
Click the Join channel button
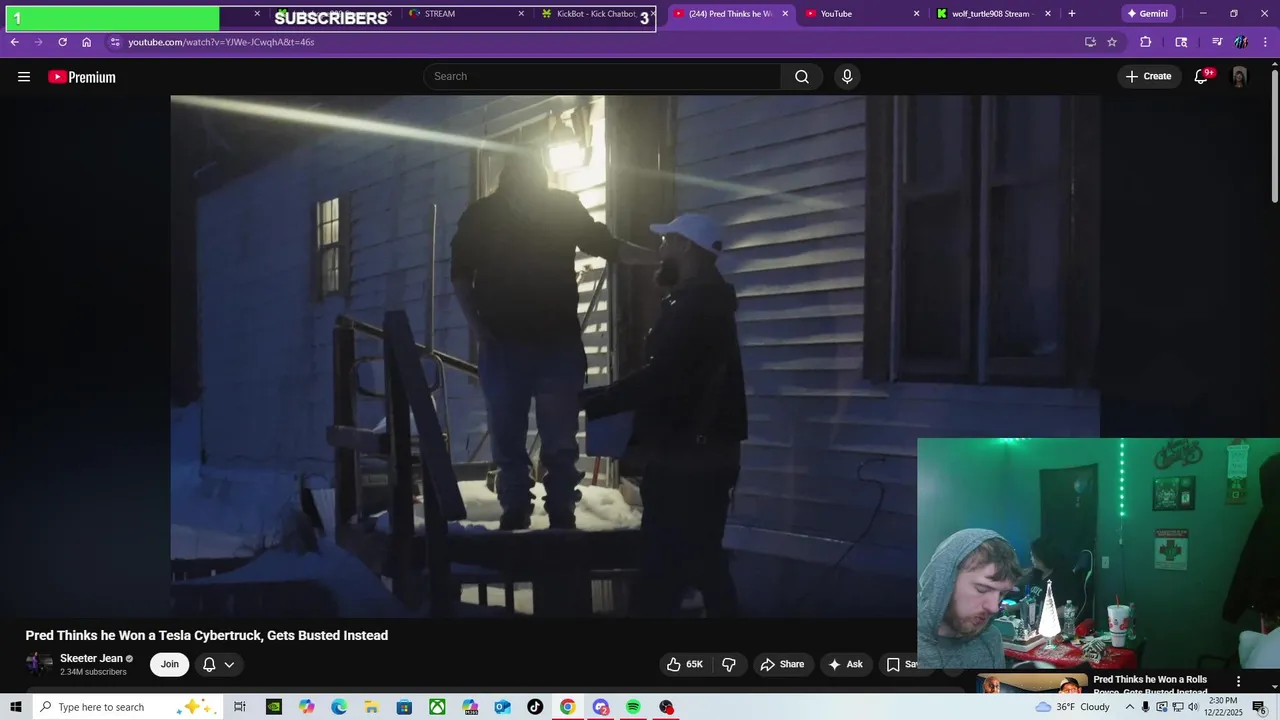pos(170,664)
